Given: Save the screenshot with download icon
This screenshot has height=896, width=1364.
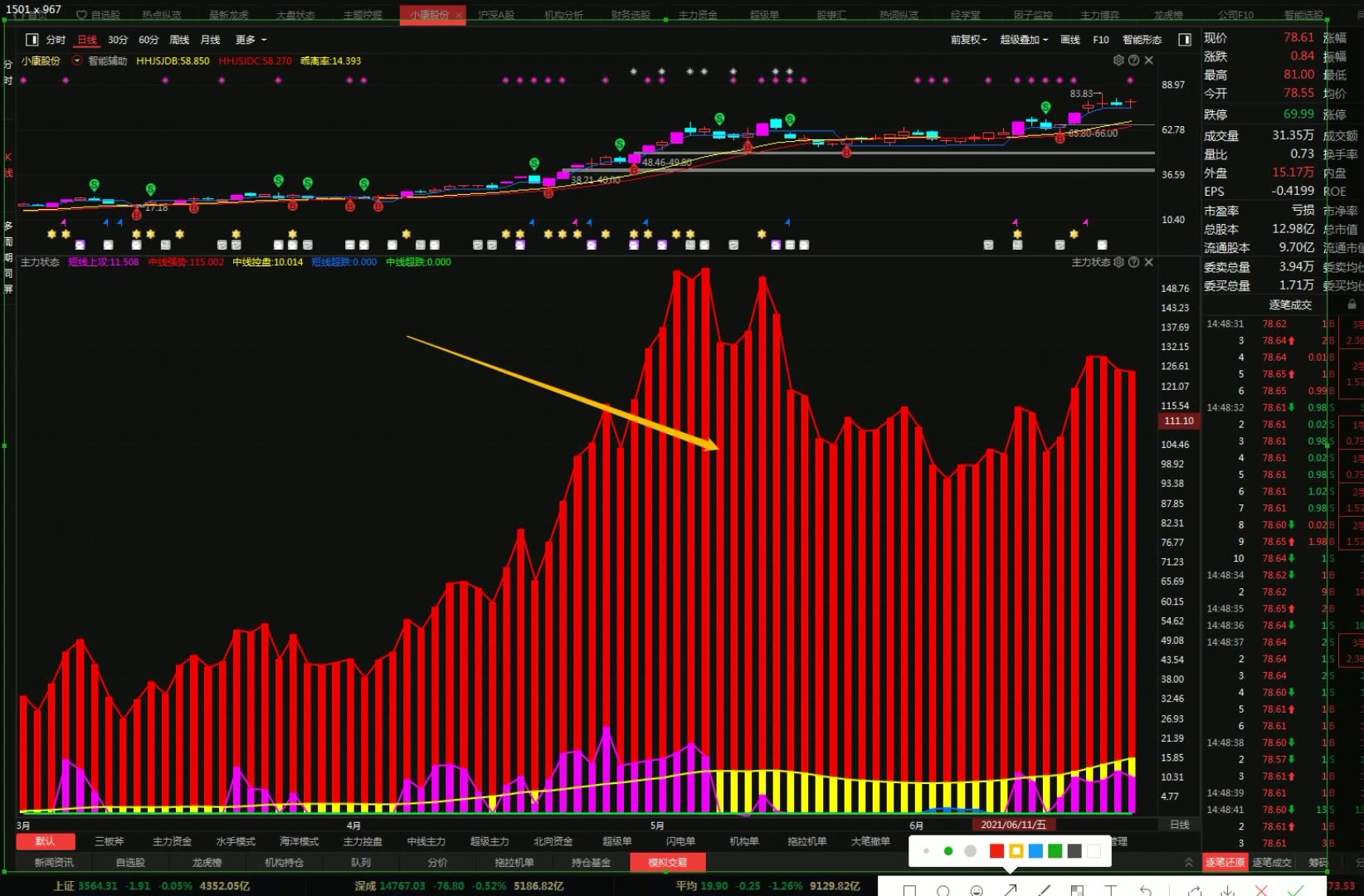Looking at the screenshot, I should [x=1228, y=891].
